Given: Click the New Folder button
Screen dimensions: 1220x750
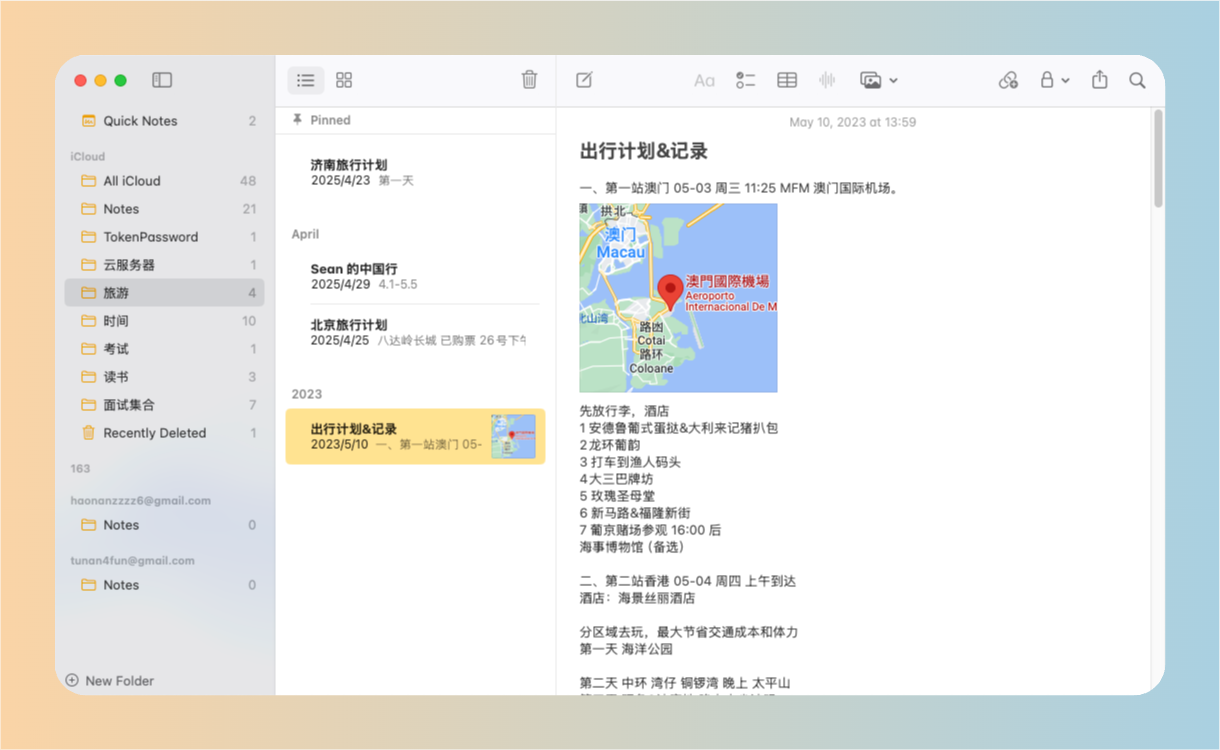Looking at the screenshot, I should point(110,681).
